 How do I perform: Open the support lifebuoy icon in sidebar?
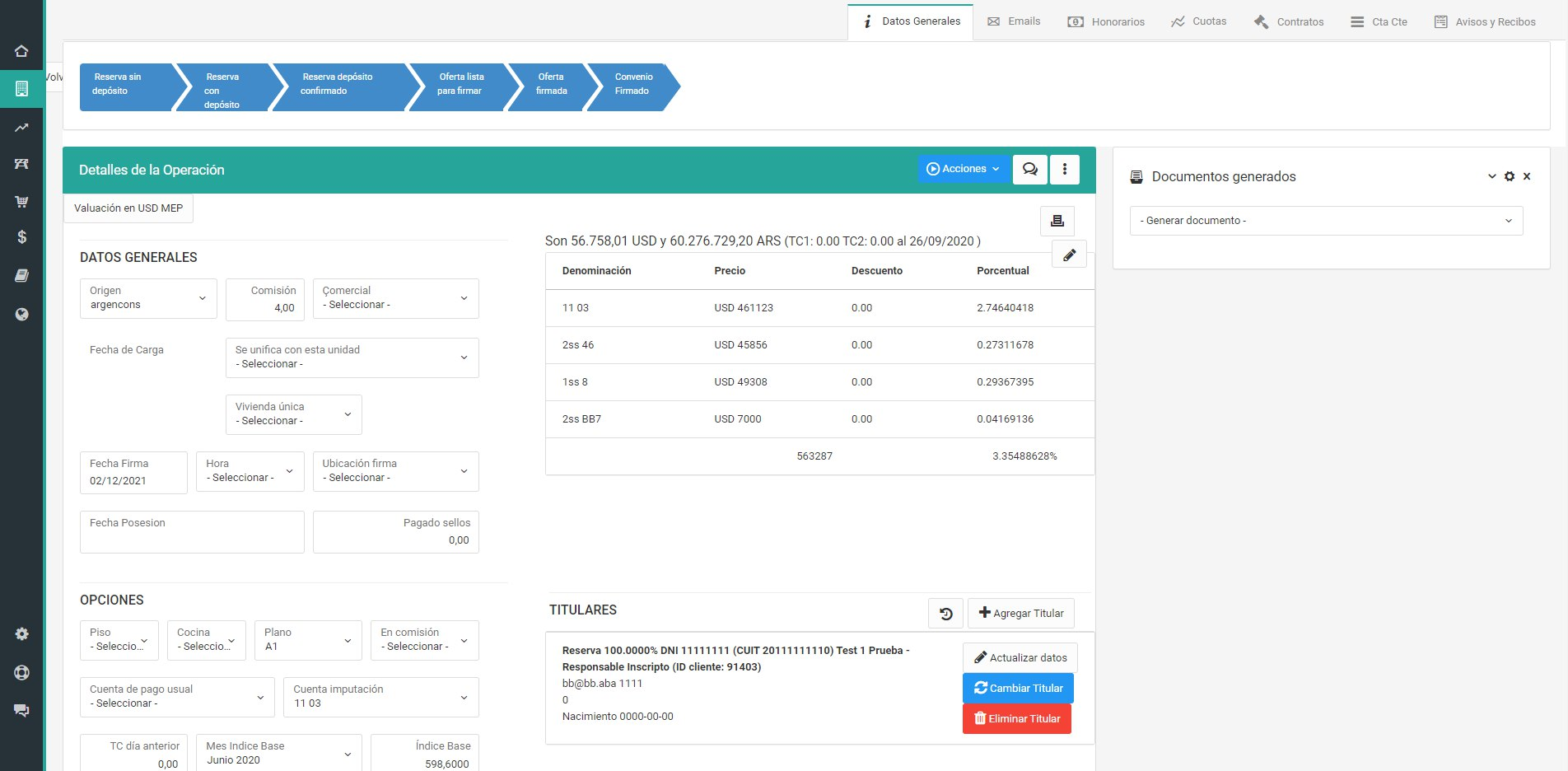(x=21, y=672)
